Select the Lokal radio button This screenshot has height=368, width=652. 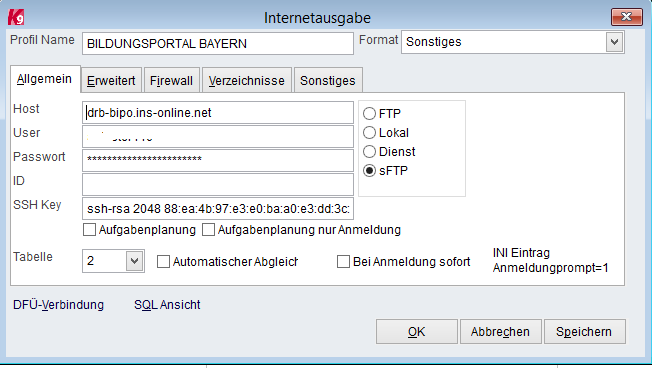coord(369,133)
